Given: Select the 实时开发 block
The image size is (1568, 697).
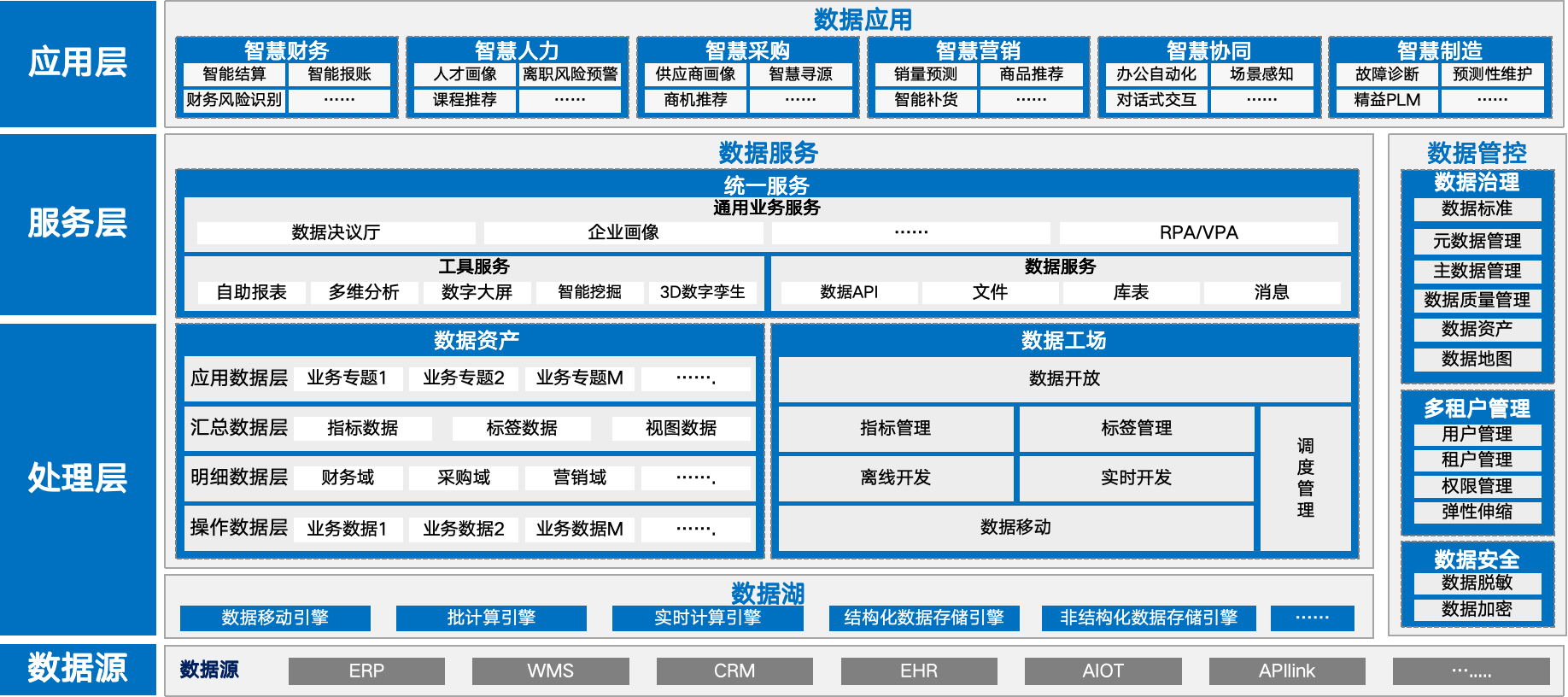Looking at the screenshot, I should [1136, 477].
